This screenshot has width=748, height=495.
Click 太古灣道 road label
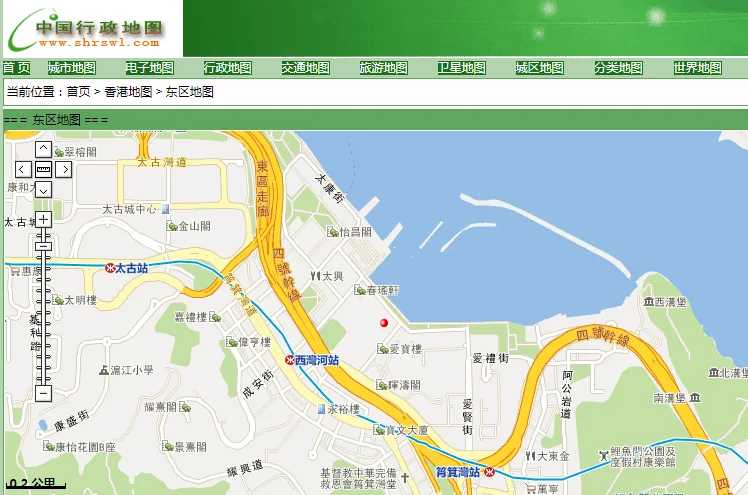pyautogui.click(x=162, y=162)
